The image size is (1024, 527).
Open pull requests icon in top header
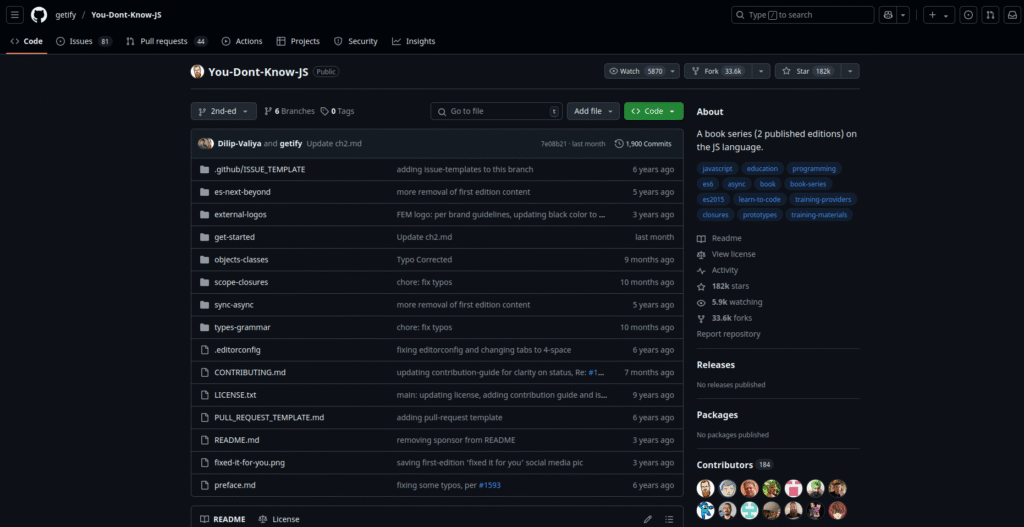[x=990, y=14]
